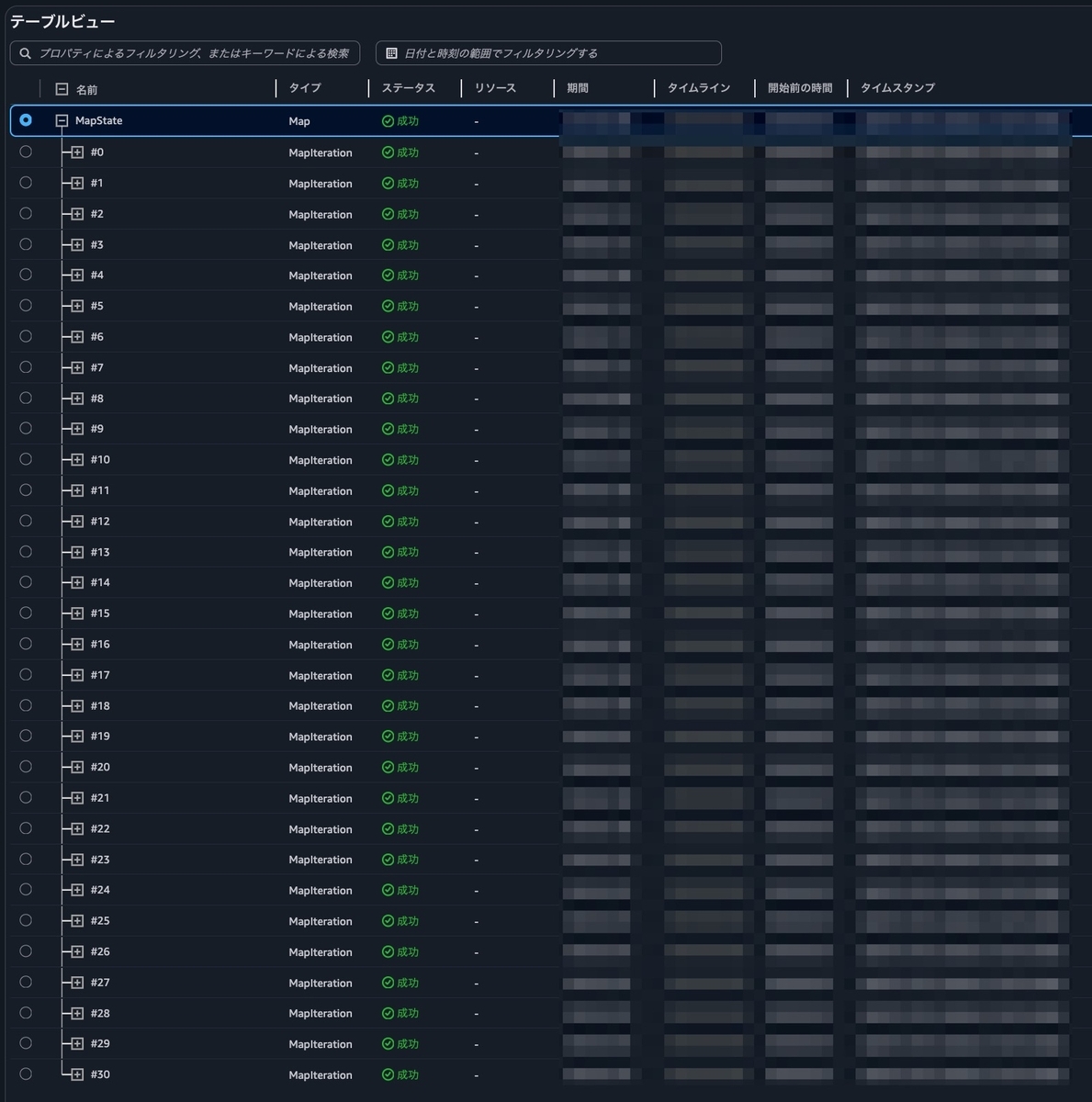Click success status icon in row #20
The width and height of the screenshot is (1092, 1102).
point(388,767)
